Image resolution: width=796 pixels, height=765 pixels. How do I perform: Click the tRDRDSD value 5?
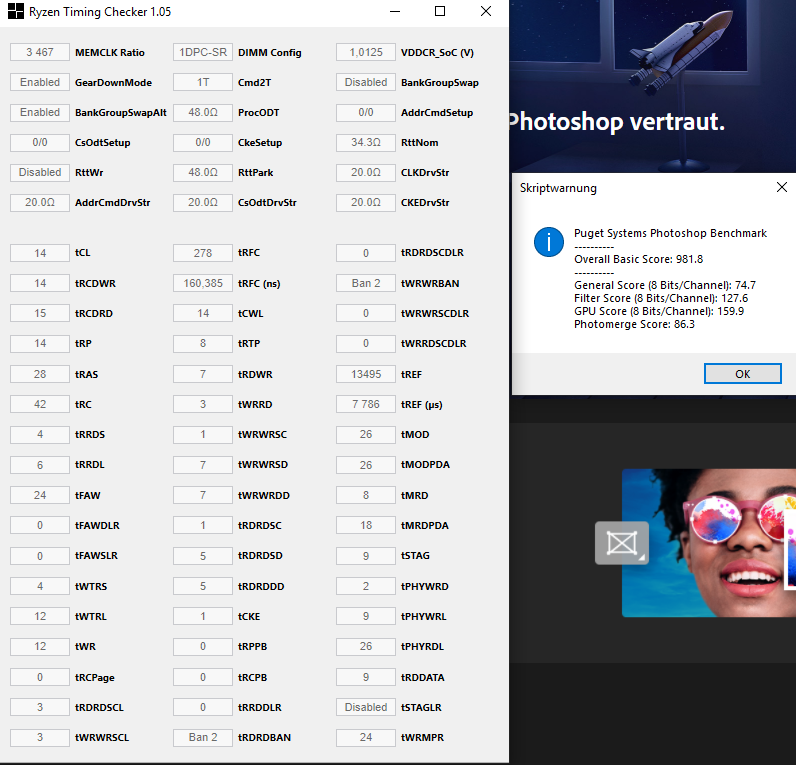click(x=203, y=556)
